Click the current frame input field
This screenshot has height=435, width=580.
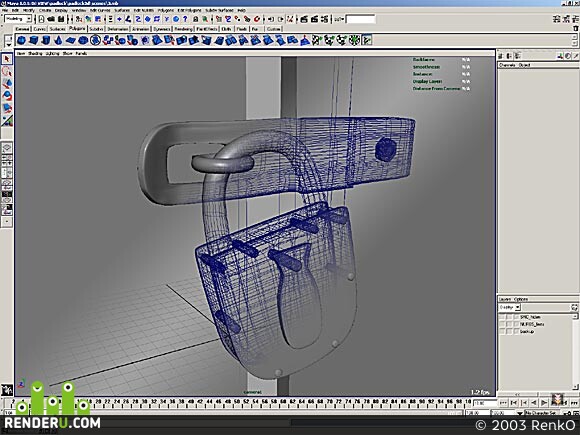(x=485, y=403)
